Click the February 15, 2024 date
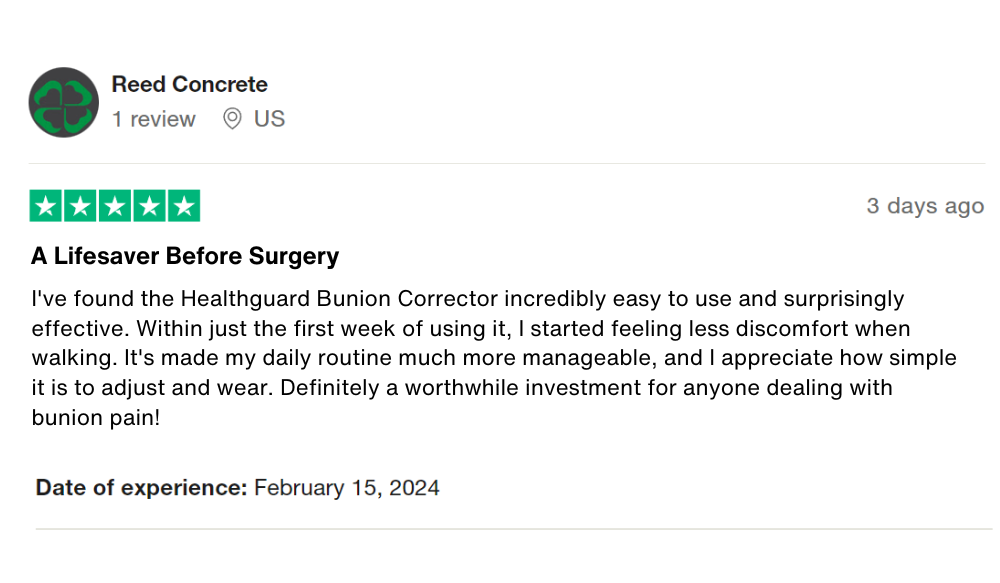Screen dimensions: 1000x583 347,488
